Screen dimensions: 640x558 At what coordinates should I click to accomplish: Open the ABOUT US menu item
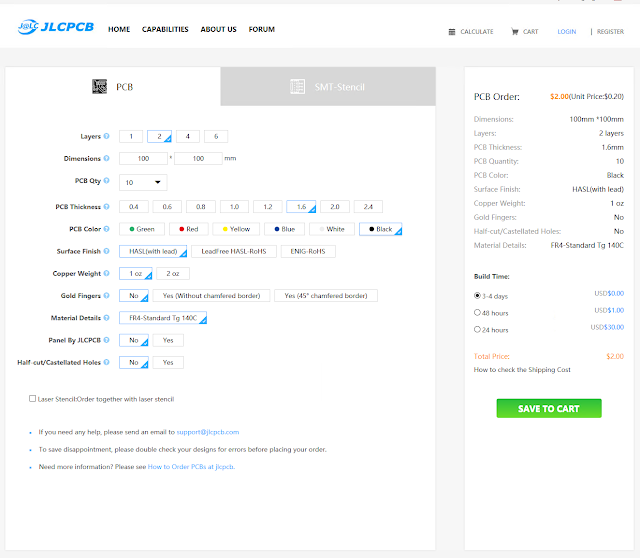tap(218, 29)
